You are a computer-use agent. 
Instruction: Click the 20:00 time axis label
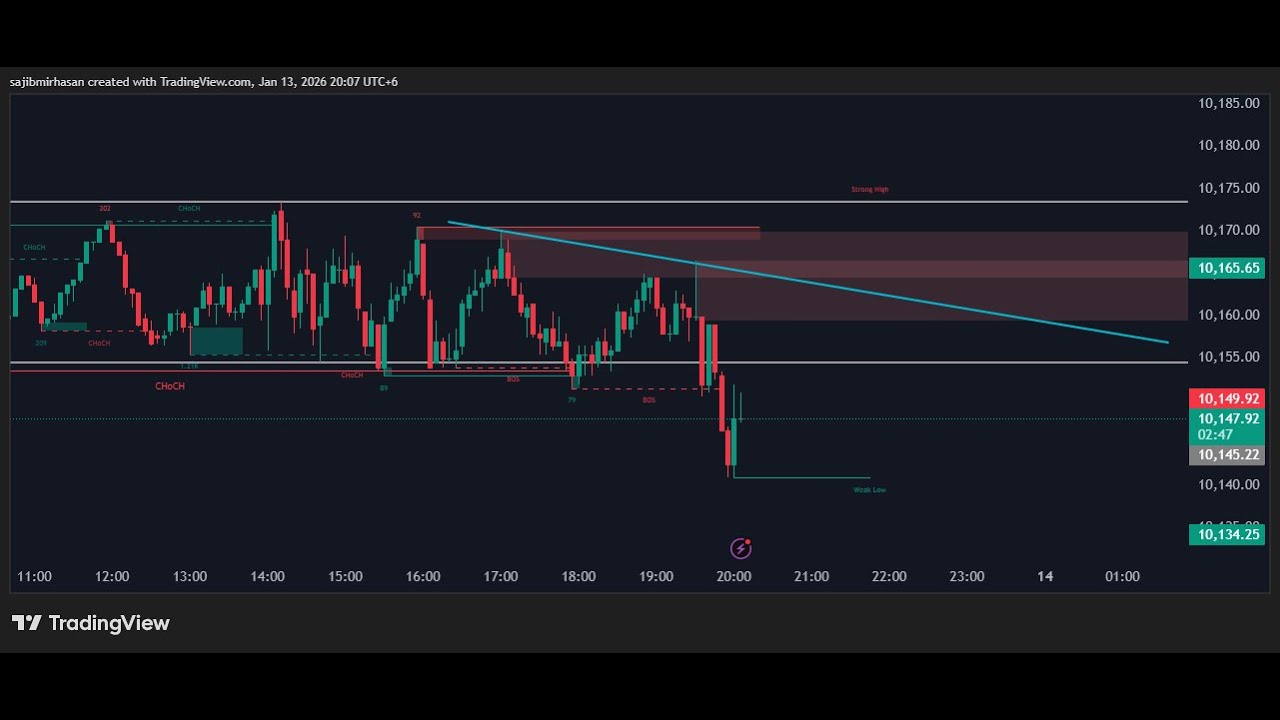click(734, 577)
